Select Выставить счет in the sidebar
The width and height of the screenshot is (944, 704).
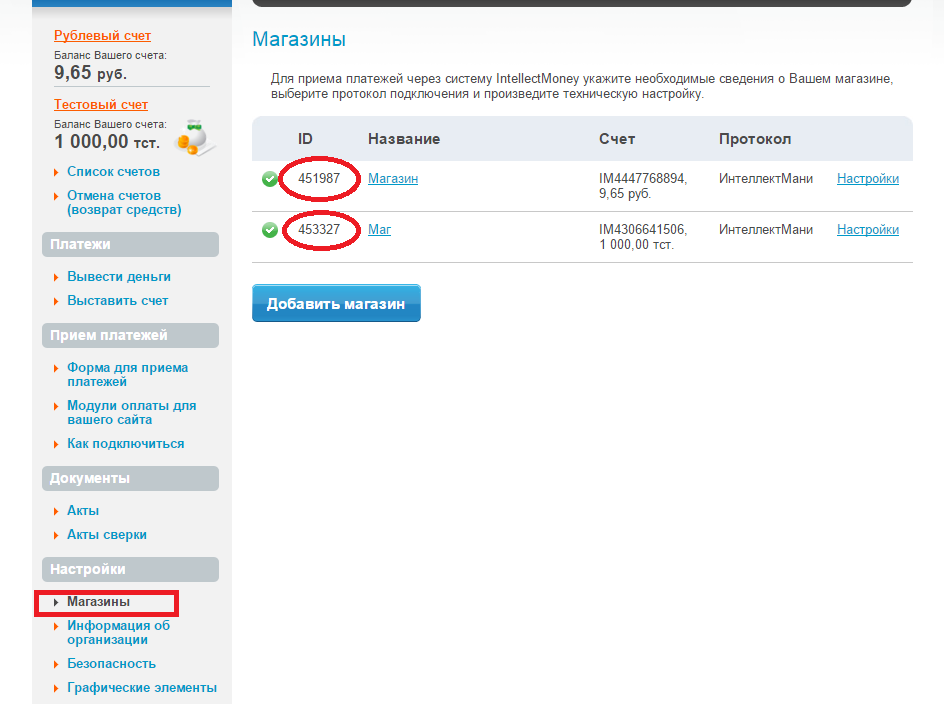pyautogui.click(x=117, y=301)
